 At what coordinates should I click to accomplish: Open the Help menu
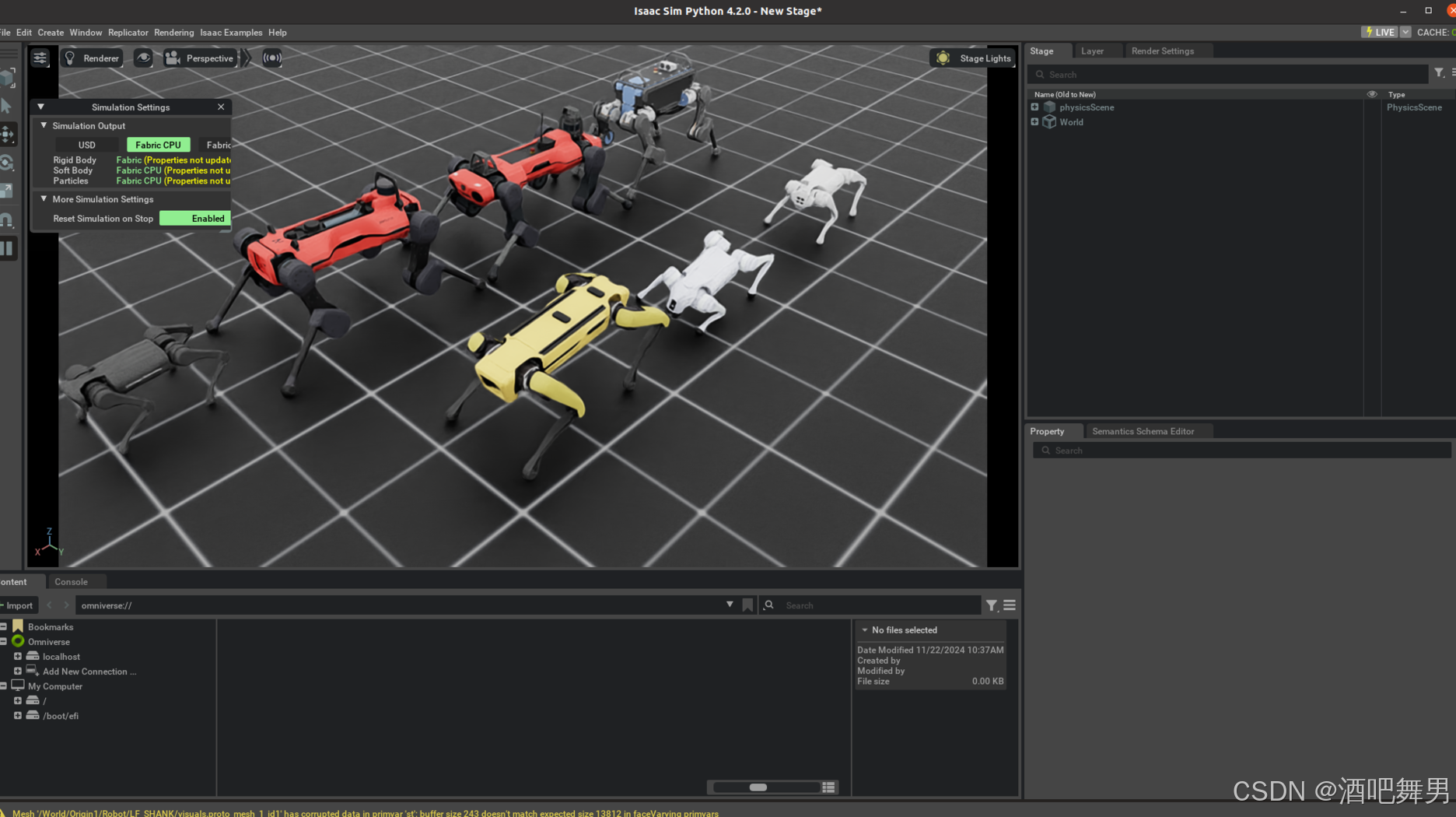(278, 33)
